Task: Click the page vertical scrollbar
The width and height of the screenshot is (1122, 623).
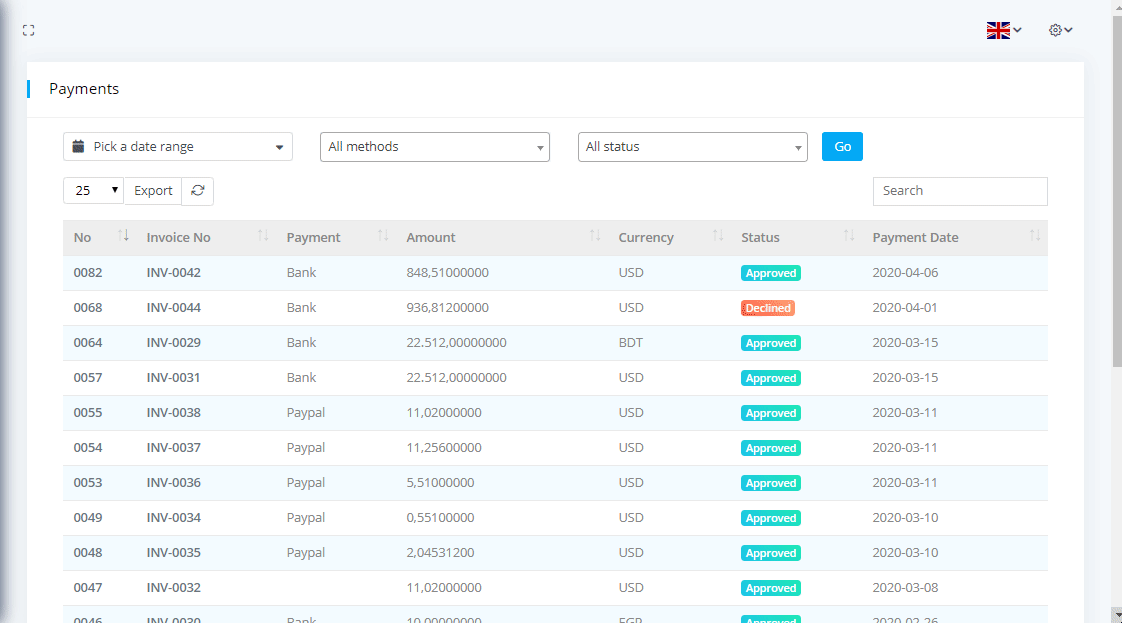Action: tap(1116, 200)
